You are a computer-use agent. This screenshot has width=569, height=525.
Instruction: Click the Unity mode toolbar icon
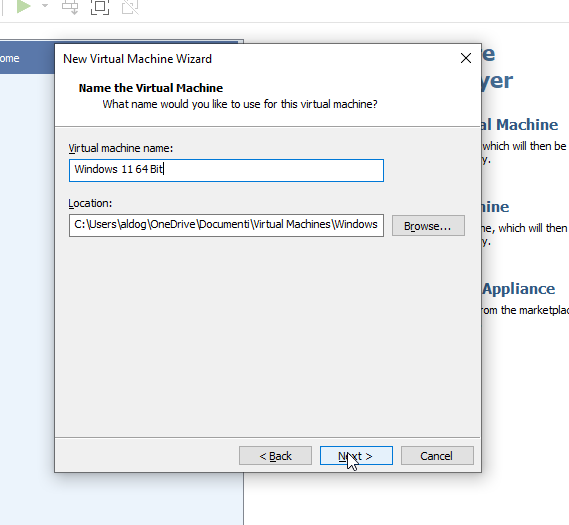[x=130, y=7]
